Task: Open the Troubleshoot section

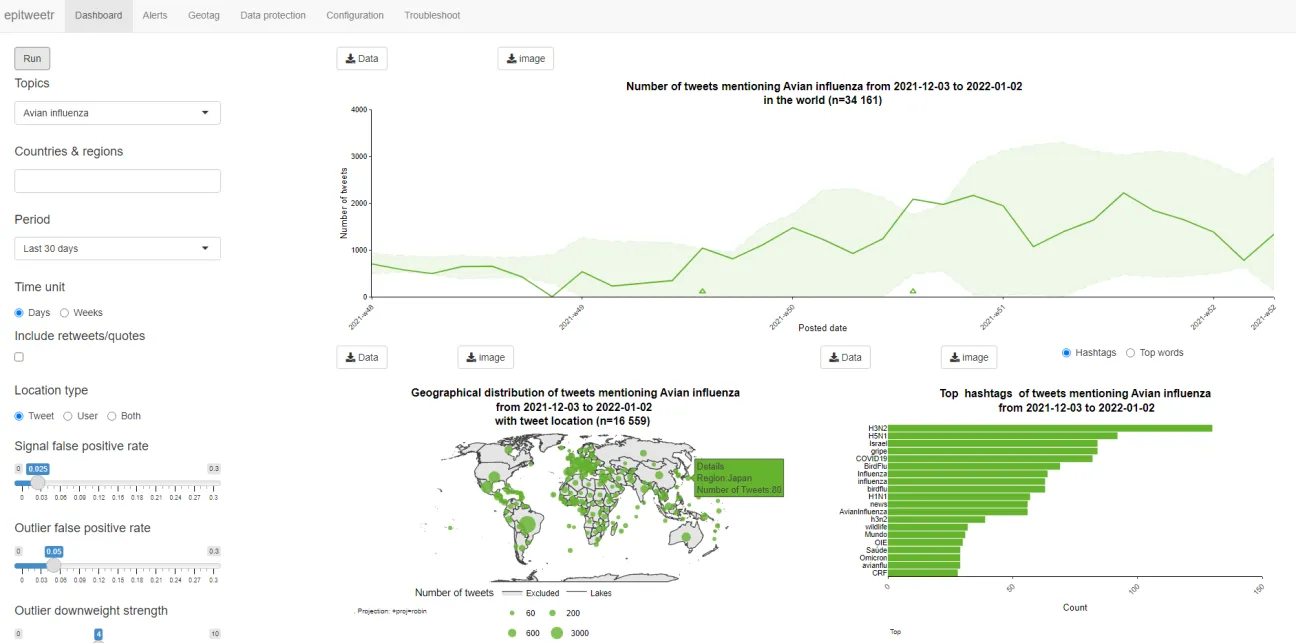Action: pyautogui.click(x=432, y=15)
